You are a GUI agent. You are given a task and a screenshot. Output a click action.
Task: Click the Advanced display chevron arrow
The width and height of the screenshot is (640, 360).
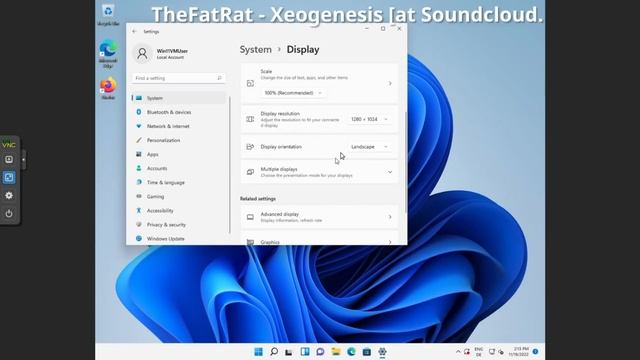pyautogui.click(x=390, y=217)
